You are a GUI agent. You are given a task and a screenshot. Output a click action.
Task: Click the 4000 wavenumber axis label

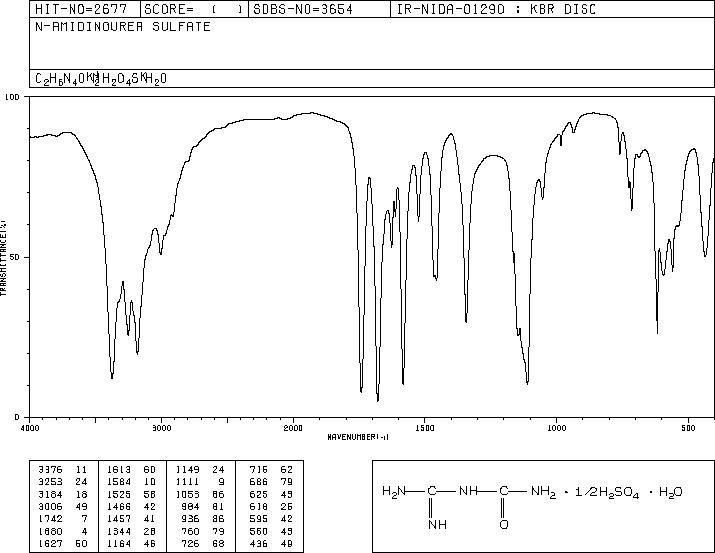30,428
